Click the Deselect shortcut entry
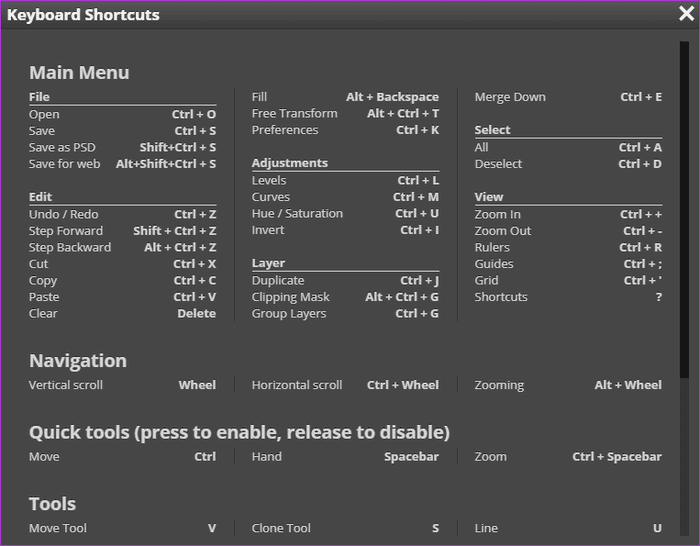Image resolution: width=700 pixels, height=546 pixels. coord(498,164)
